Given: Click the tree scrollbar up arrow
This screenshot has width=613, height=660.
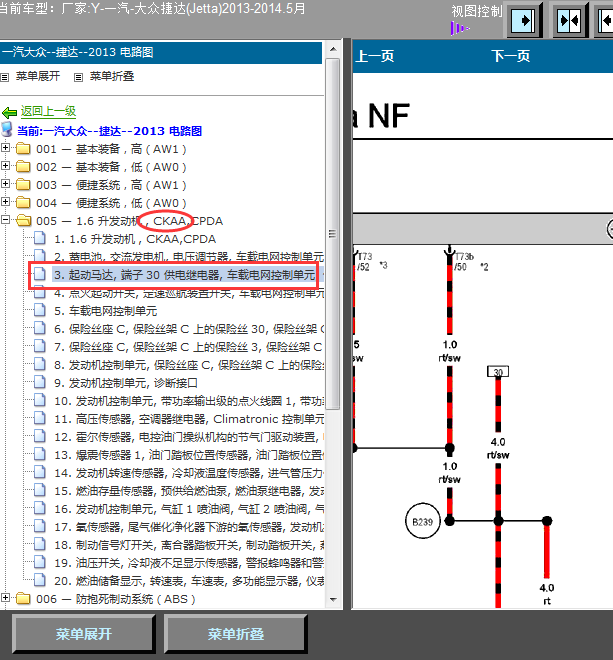Looking at the screenshot, I should (x=333, y=49).
